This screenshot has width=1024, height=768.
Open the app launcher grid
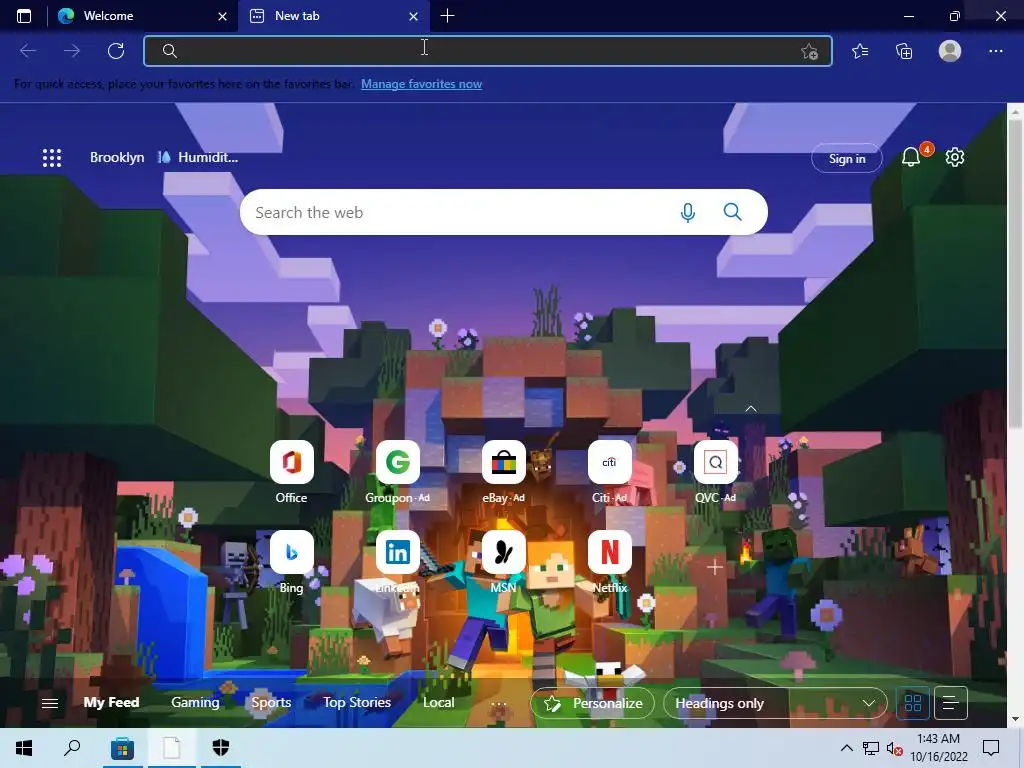tap(52, 157)
